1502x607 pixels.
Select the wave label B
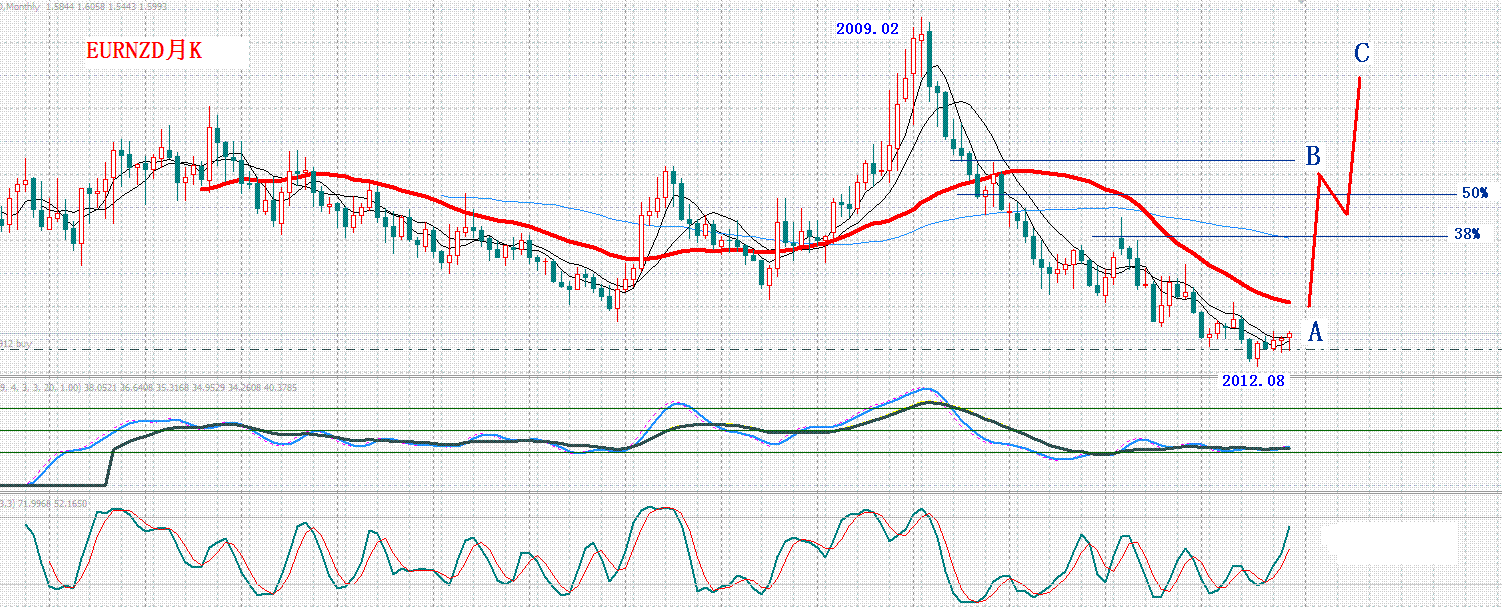[1313, 156]
